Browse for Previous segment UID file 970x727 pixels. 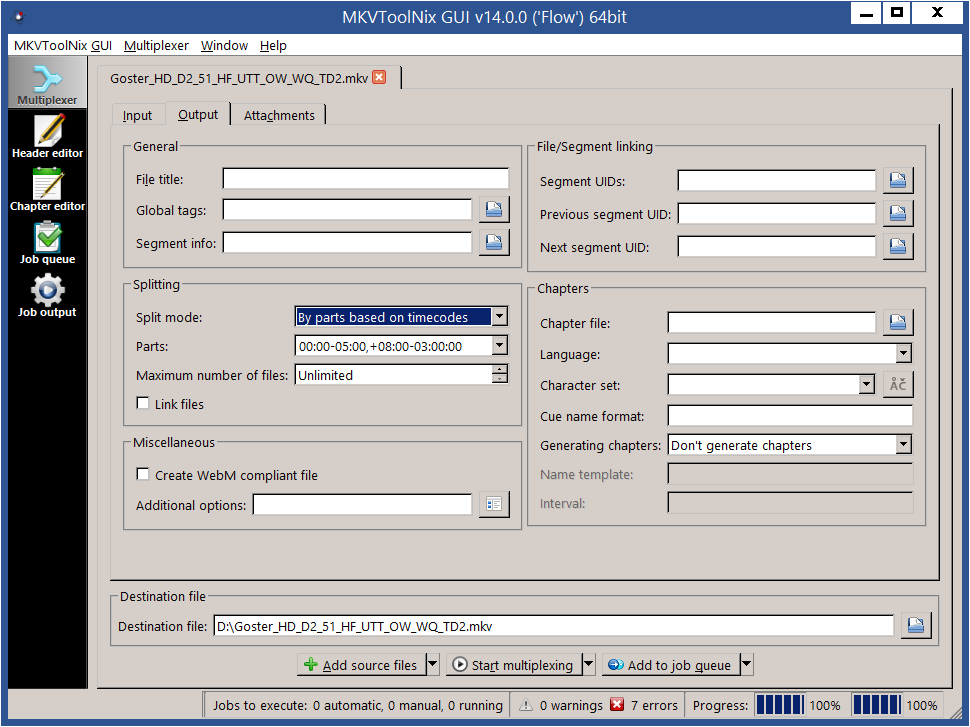[898, 213]
